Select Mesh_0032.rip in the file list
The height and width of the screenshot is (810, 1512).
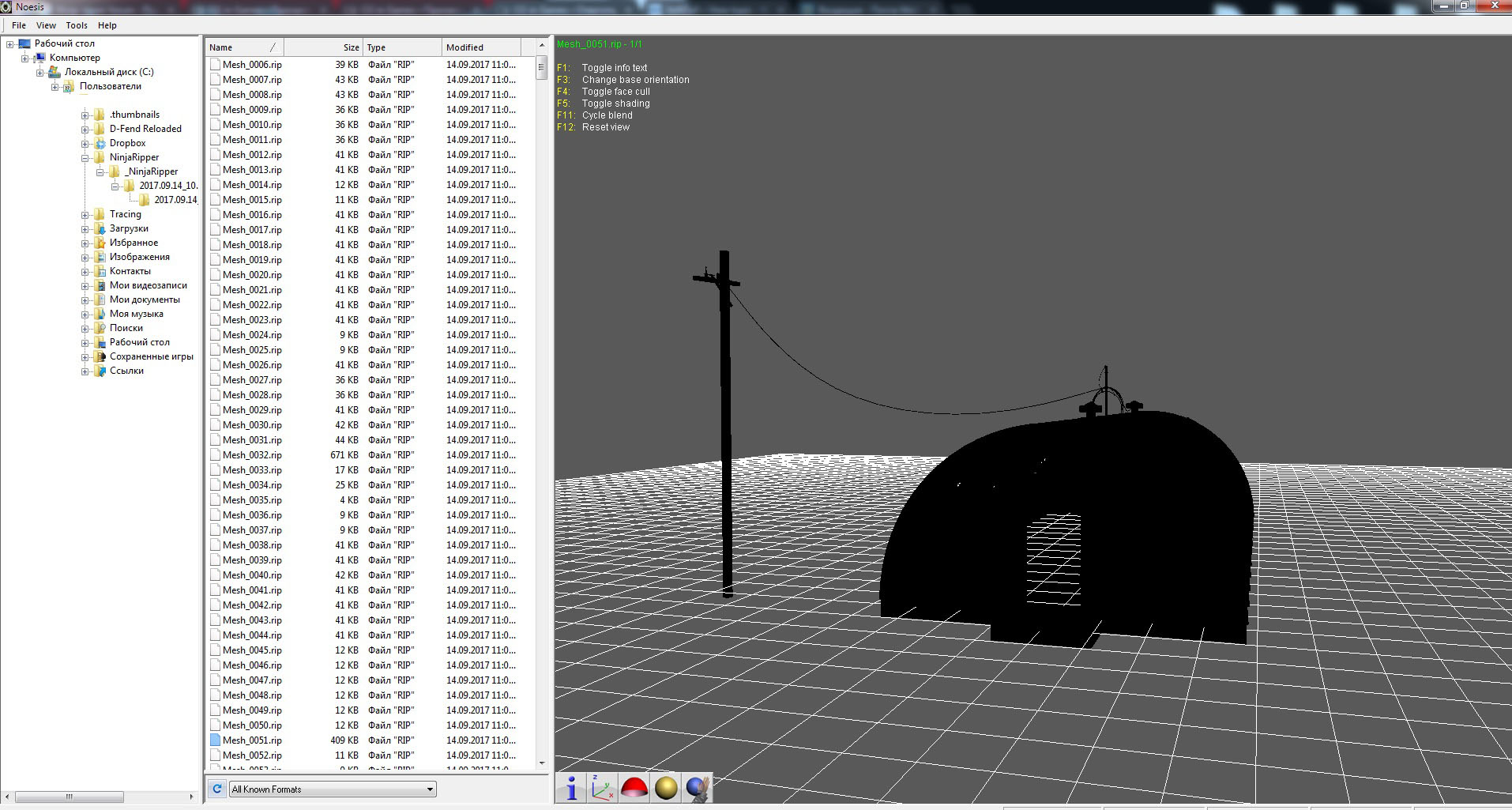pyautogui.click(x=252, y=455)
